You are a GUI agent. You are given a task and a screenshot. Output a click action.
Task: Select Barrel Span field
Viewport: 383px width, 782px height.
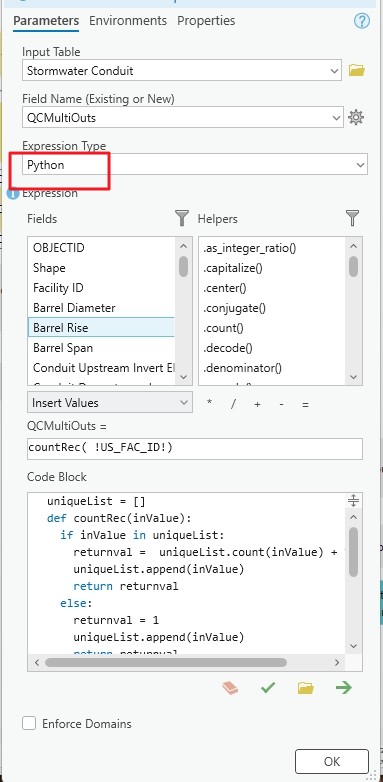pyautogui.click(x=102, y=348)
